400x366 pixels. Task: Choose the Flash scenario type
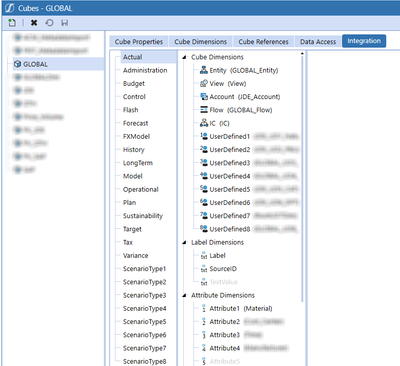[130, 110]
